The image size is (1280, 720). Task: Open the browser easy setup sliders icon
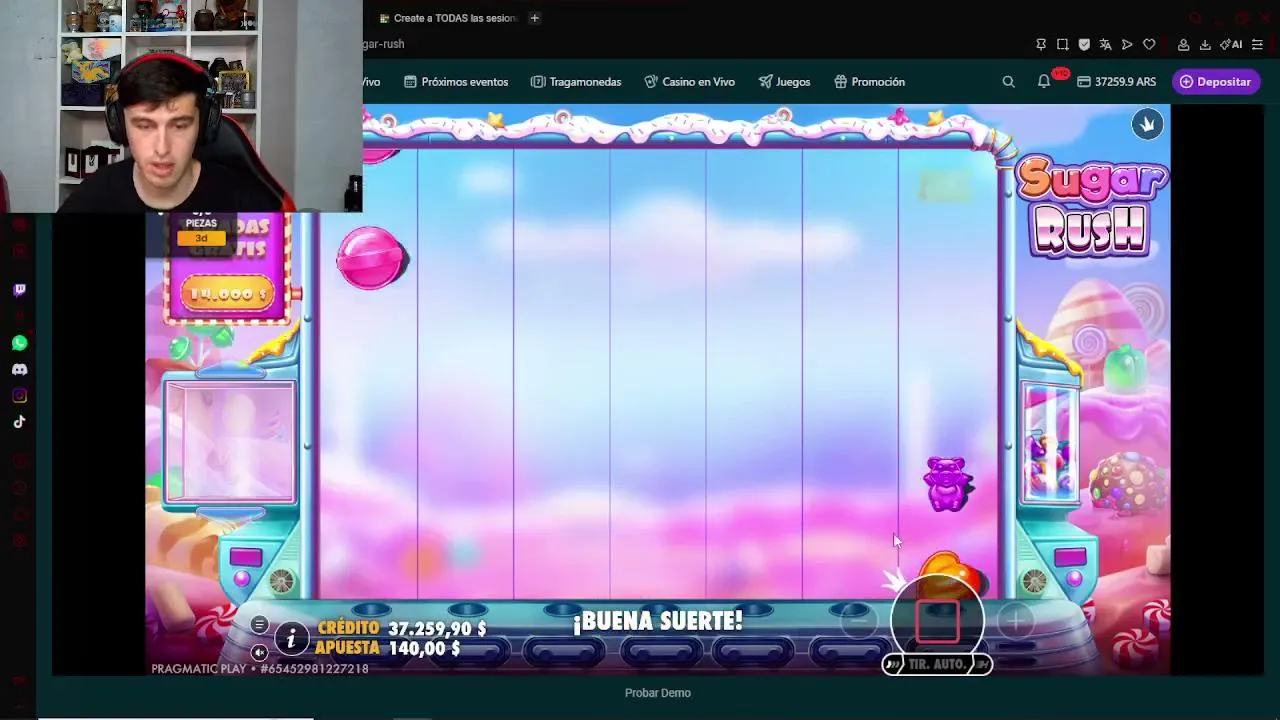coord(1257,44)
